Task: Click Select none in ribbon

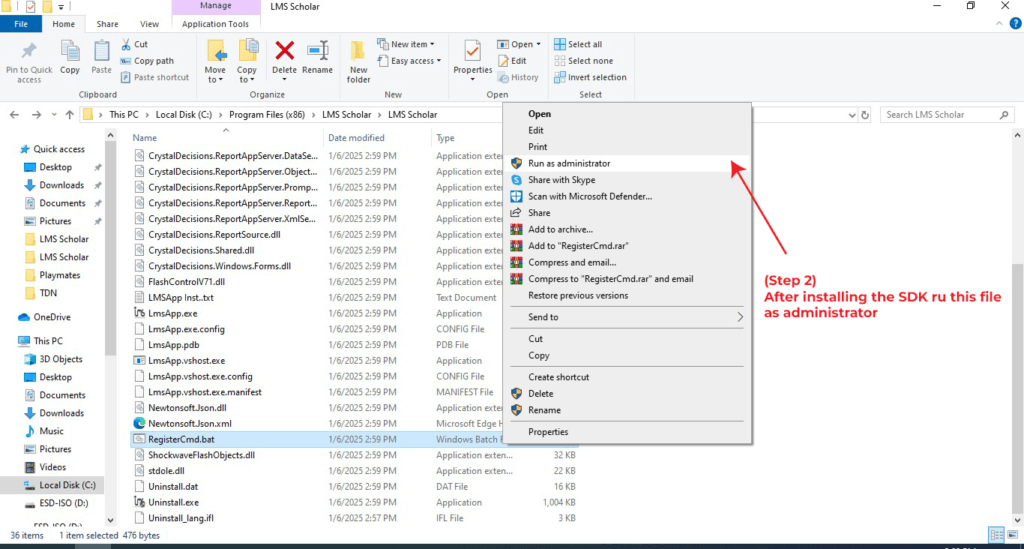Action: coord(584,61)
